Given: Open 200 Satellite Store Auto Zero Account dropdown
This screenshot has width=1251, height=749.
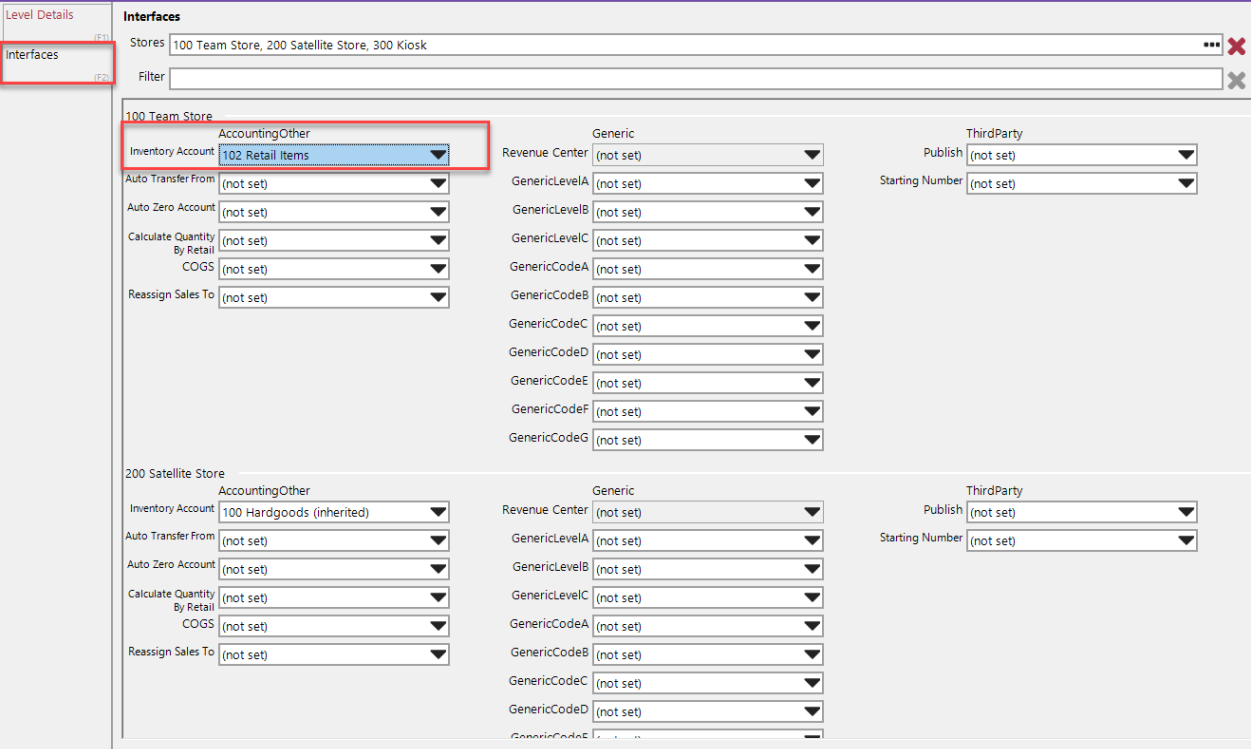Looking at the screenshot, I should coord(334,569).
